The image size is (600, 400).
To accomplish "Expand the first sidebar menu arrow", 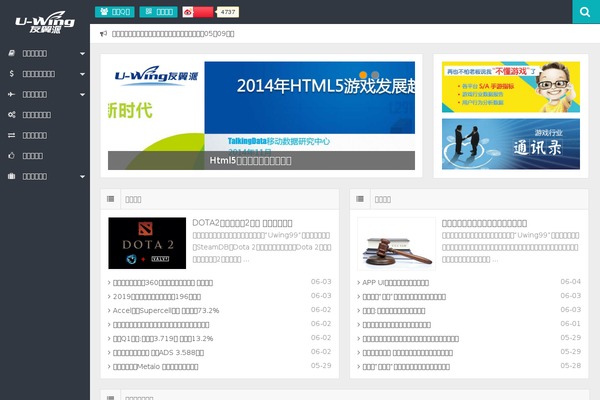I will point(82,53).
